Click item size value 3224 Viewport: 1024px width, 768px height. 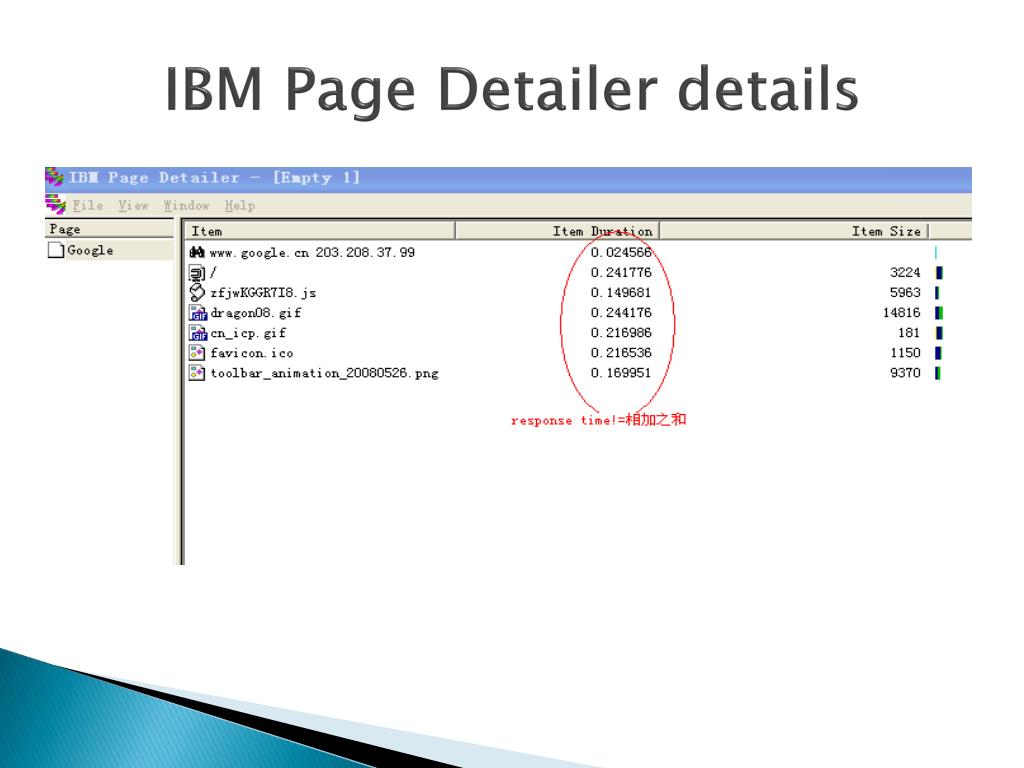905,272
